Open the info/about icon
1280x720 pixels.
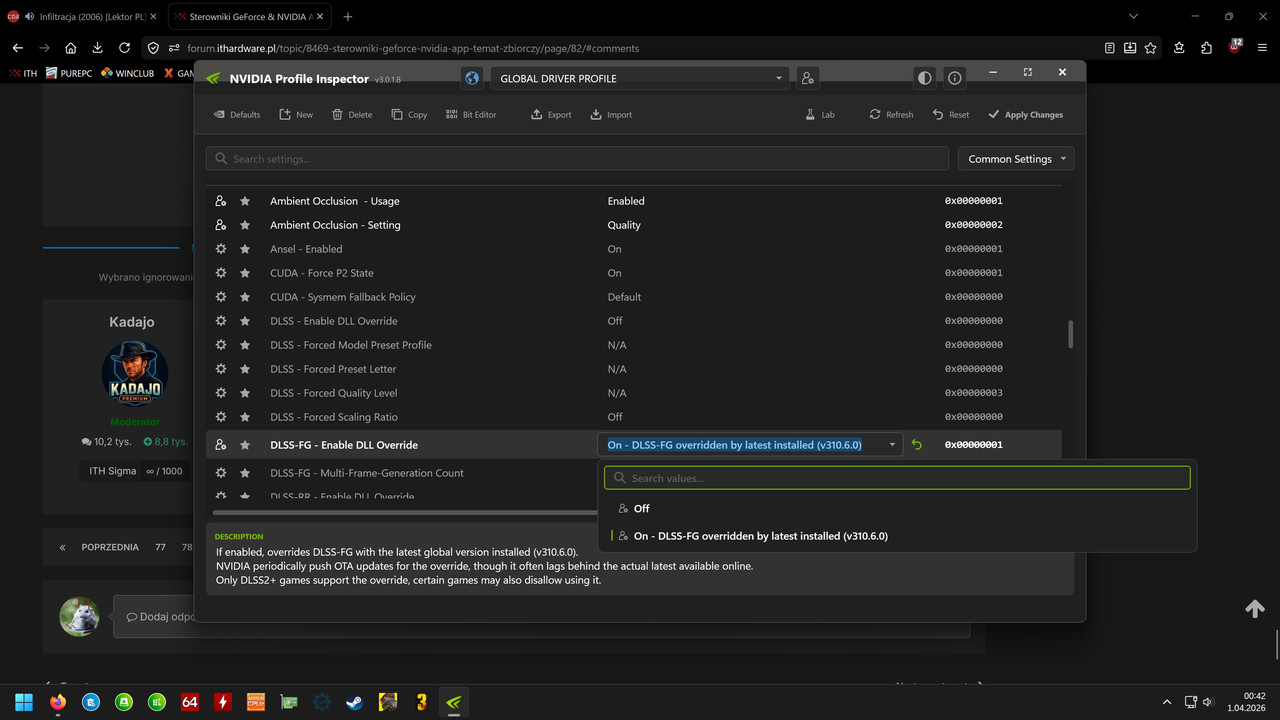955,78
